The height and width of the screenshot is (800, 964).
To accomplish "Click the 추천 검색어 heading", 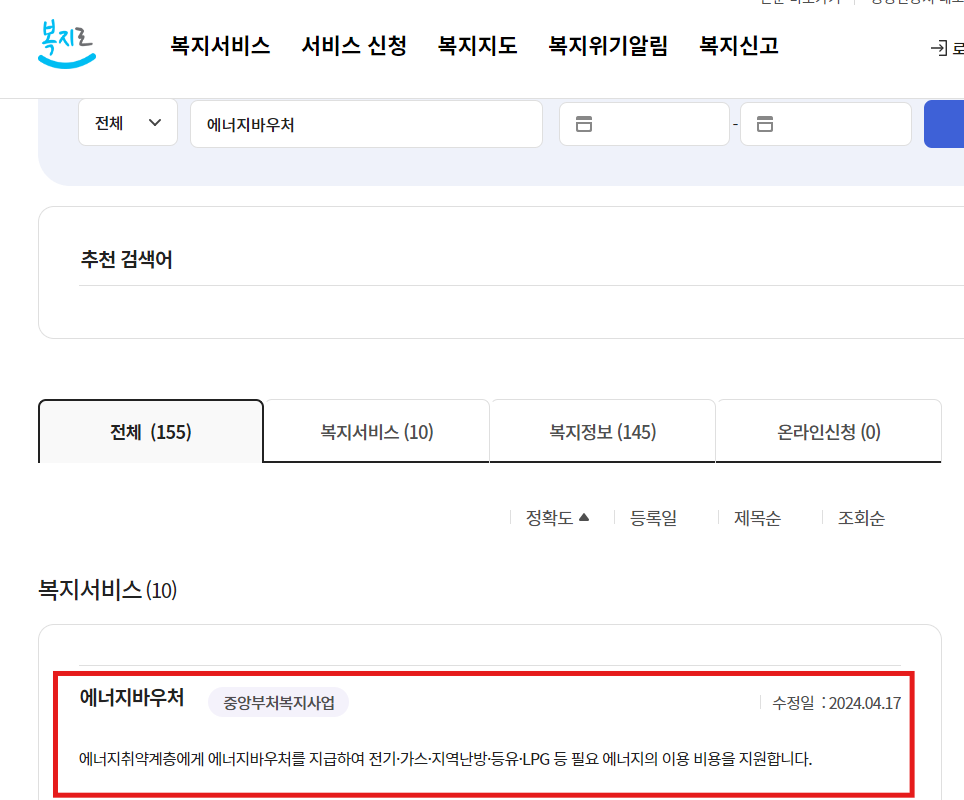I will [x=126, y=259].
